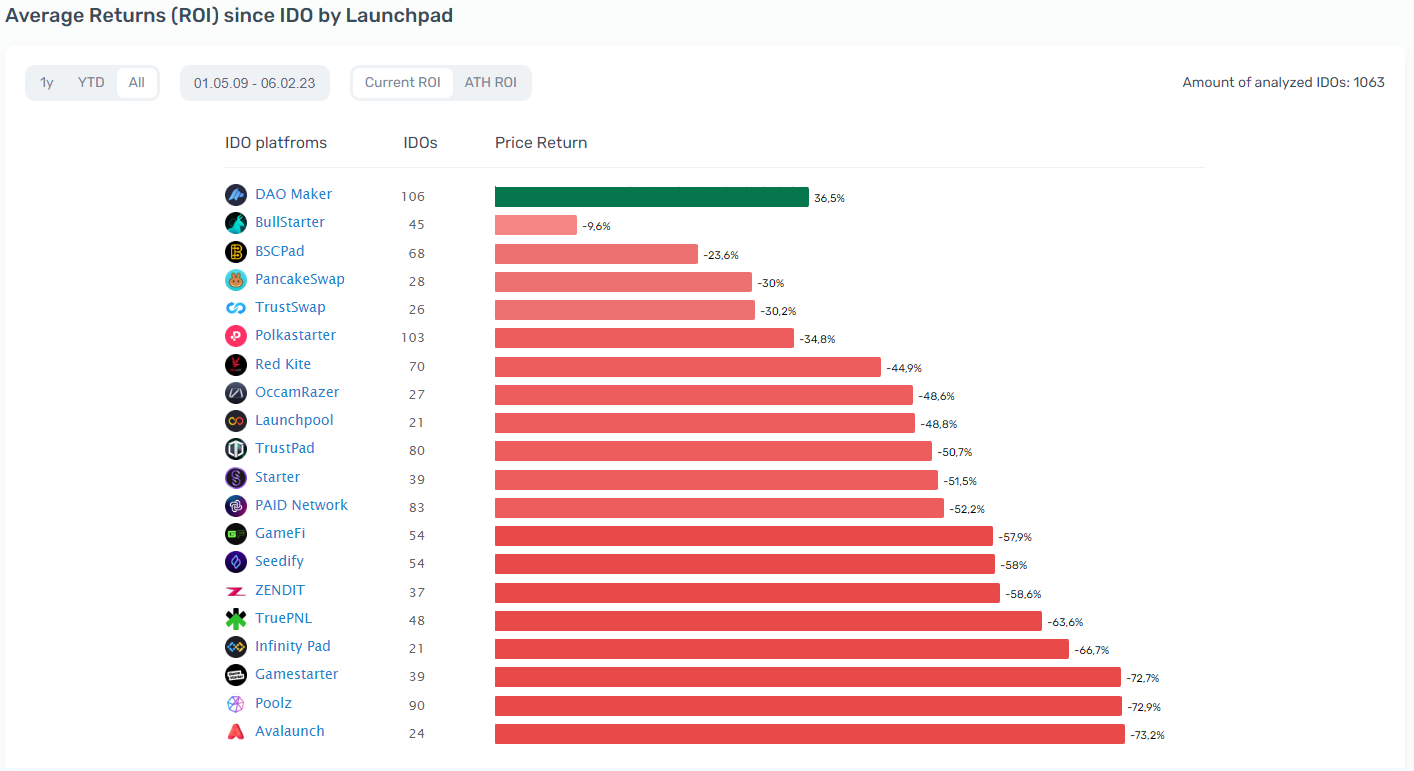The image size is (1414, 771).
Task: Click the -72,7% label for Gamestarter
Action: tap(1143, 678)
